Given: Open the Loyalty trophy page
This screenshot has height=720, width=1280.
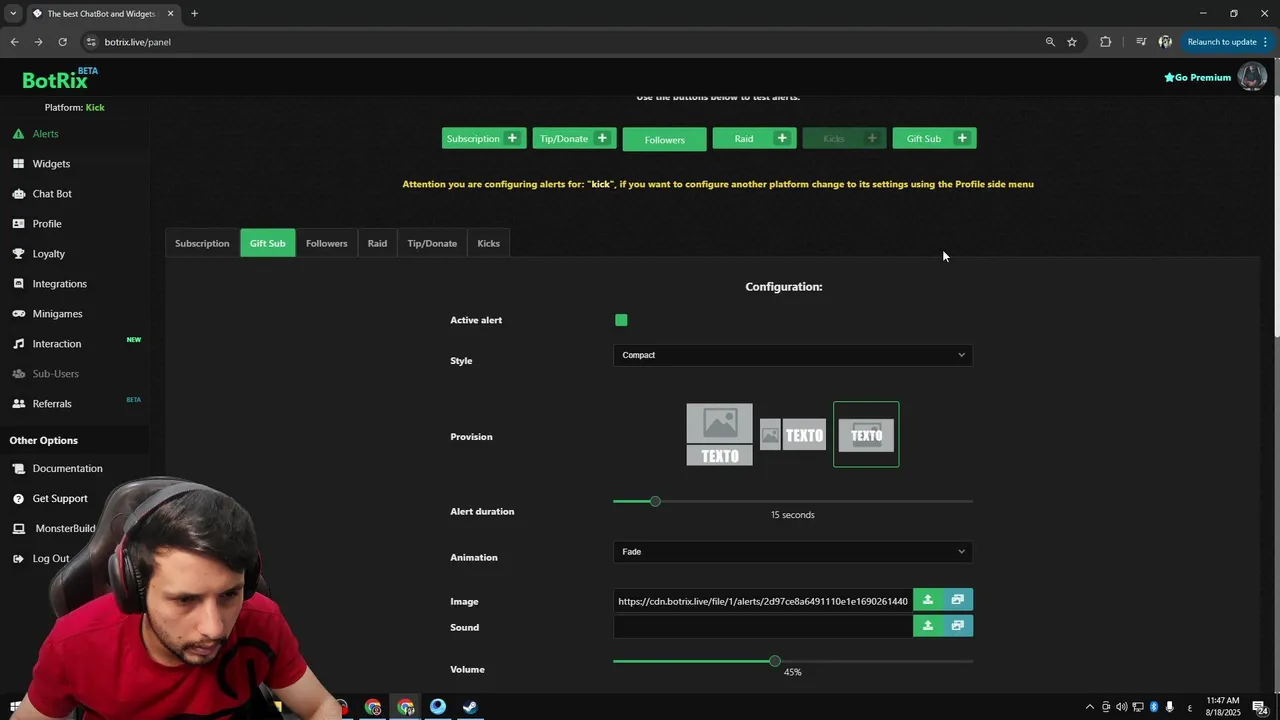Looking at the screenshot, I should tap(48, 254).
